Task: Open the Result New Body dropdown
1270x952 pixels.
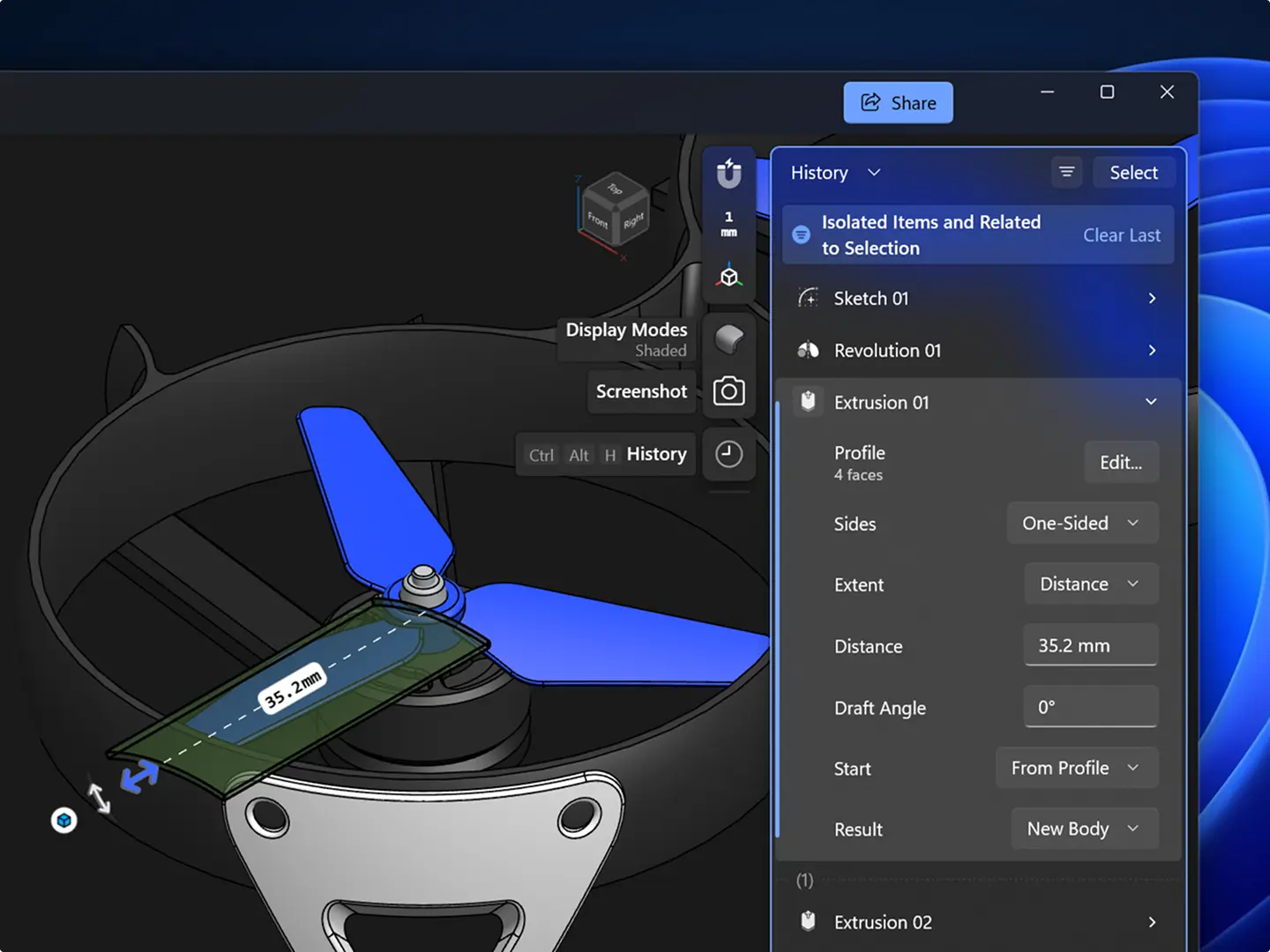Action: click(x=1085, y=829)
